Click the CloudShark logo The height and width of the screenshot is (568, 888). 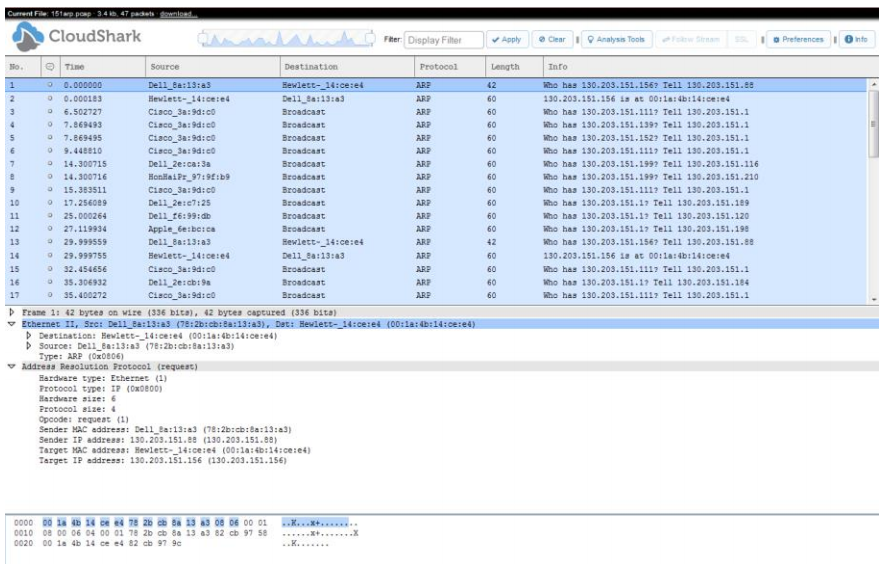pos(76,37)
